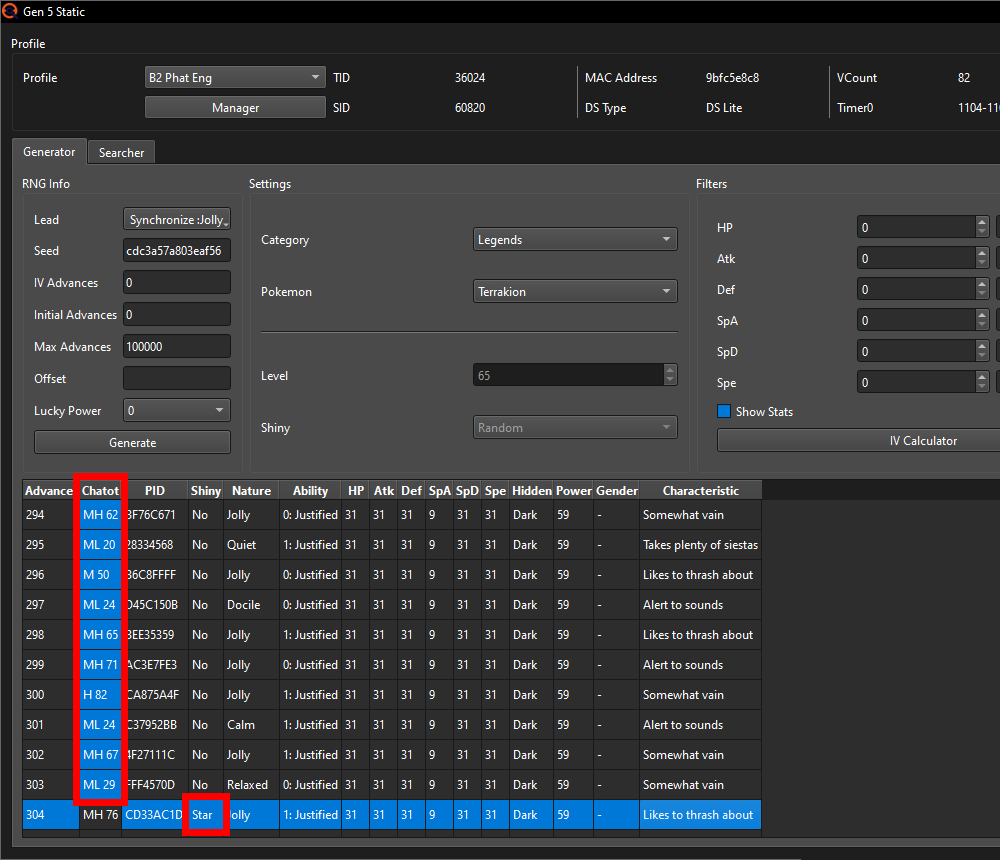The height and width of the screenshot is (860, 1000).
Task: Open the IV Calculator button
Action: click(x=922, y=440)
